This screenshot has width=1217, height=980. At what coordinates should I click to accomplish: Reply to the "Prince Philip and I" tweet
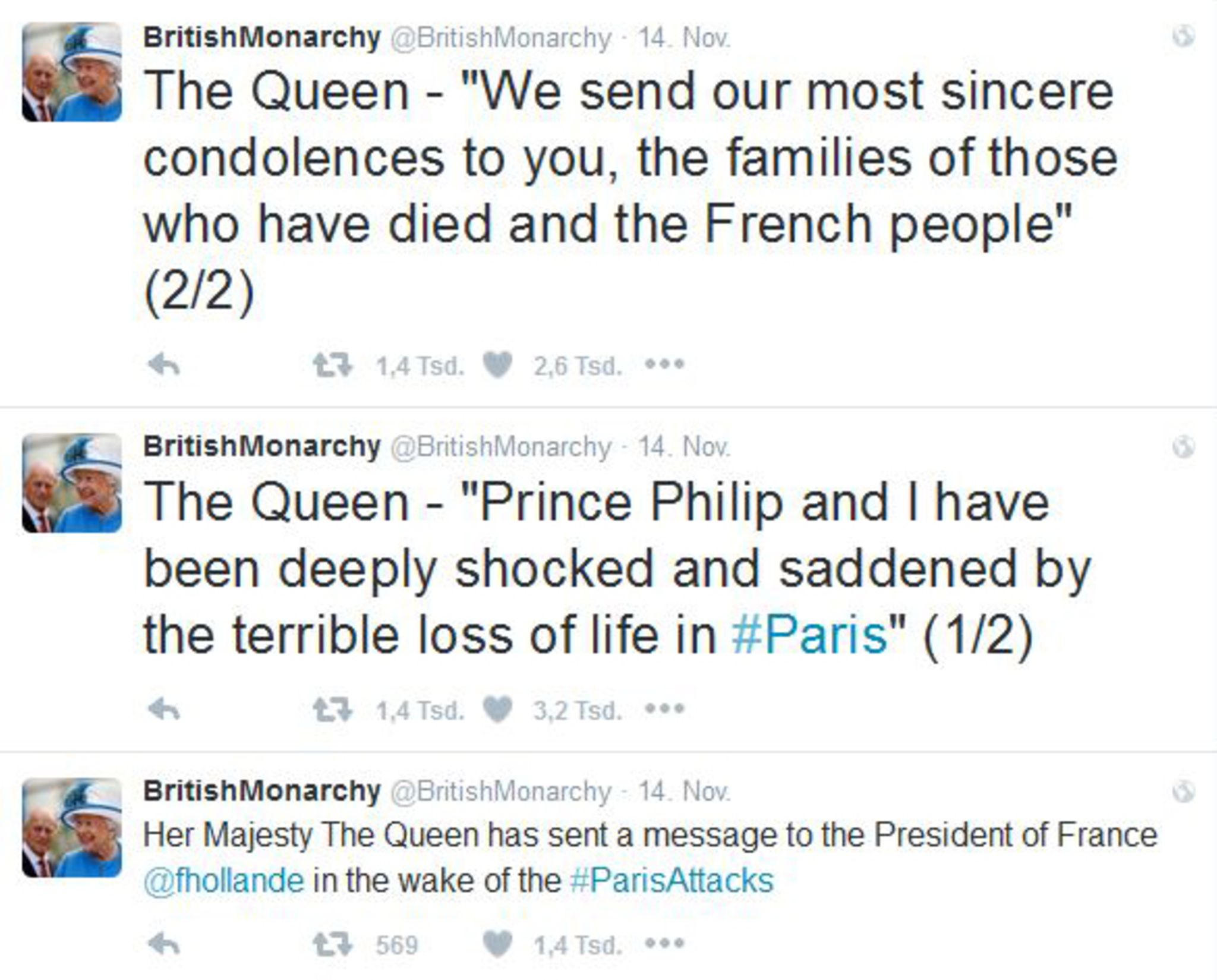pyautogui.click(x=163, y=709)
